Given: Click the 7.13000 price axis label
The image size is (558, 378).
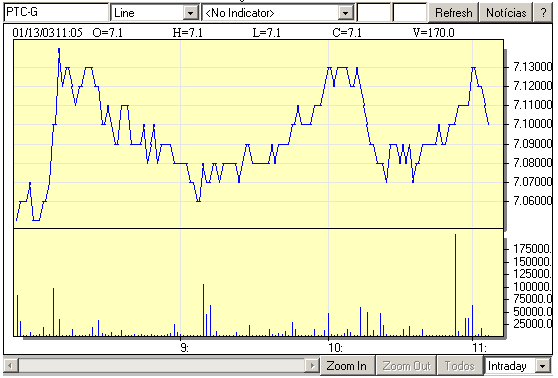Looking at the screenshot, I should 532,67.
